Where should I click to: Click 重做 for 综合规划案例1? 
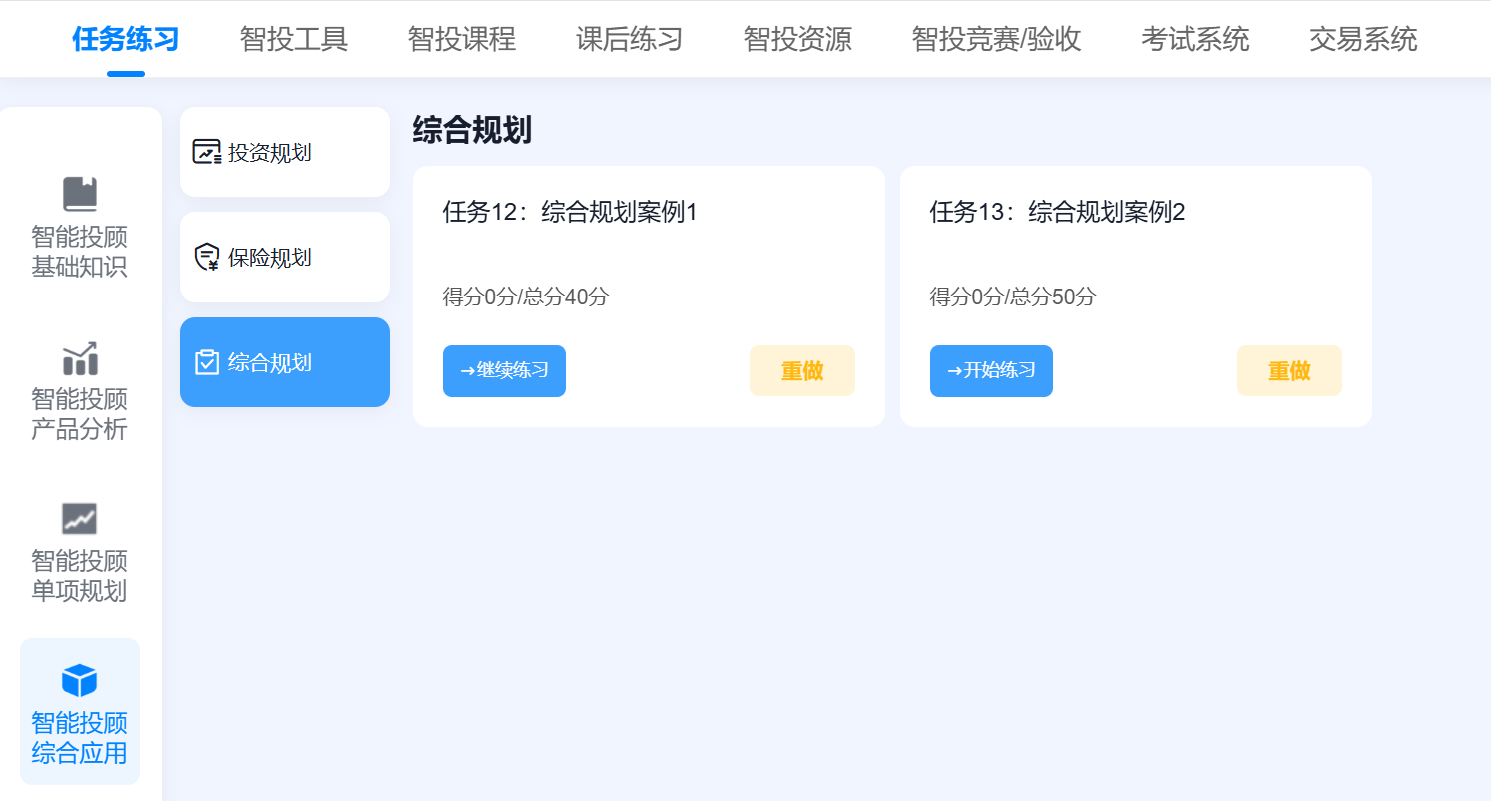802,370
